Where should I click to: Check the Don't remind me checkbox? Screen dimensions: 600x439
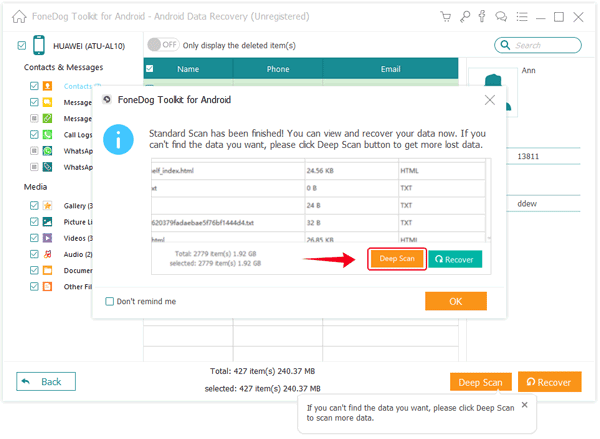point(109,302)
